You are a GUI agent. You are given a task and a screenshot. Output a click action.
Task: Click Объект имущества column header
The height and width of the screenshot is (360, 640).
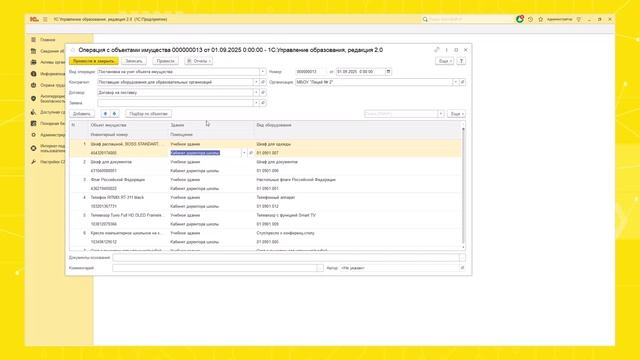[x=108, y=125]
